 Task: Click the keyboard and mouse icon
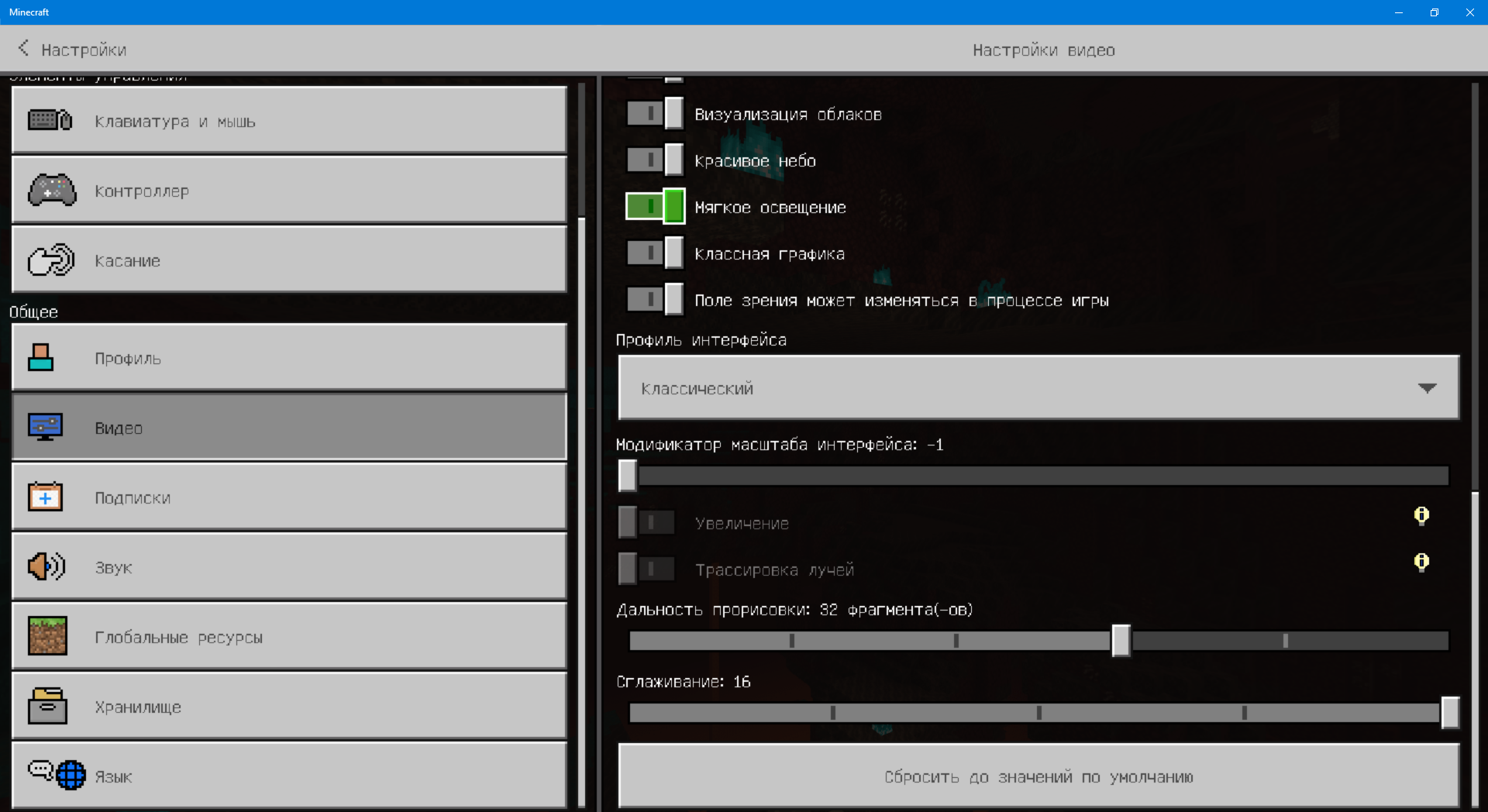(50, 121)
